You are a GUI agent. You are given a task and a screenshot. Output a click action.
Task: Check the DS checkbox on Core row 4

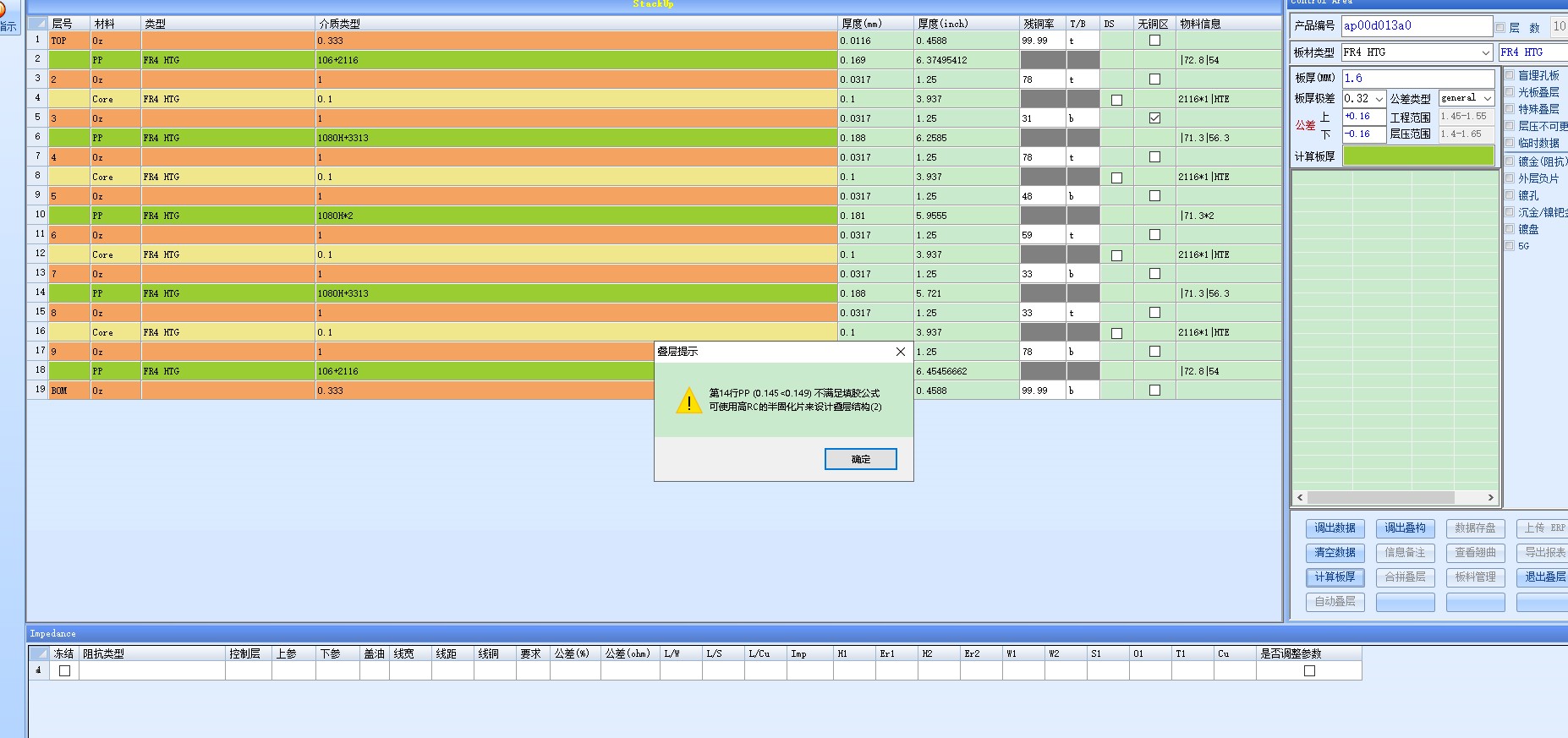pyautogui.click(x=1116, y=100)
